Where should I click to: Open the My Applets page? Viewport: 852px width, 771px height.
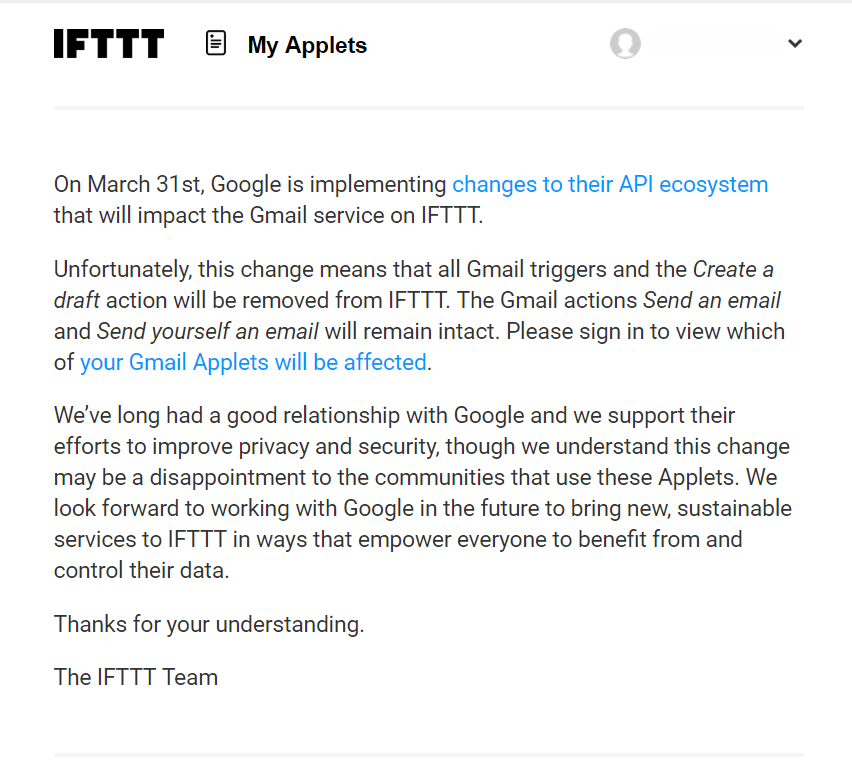pyautogui.click(x=307, y=45)
